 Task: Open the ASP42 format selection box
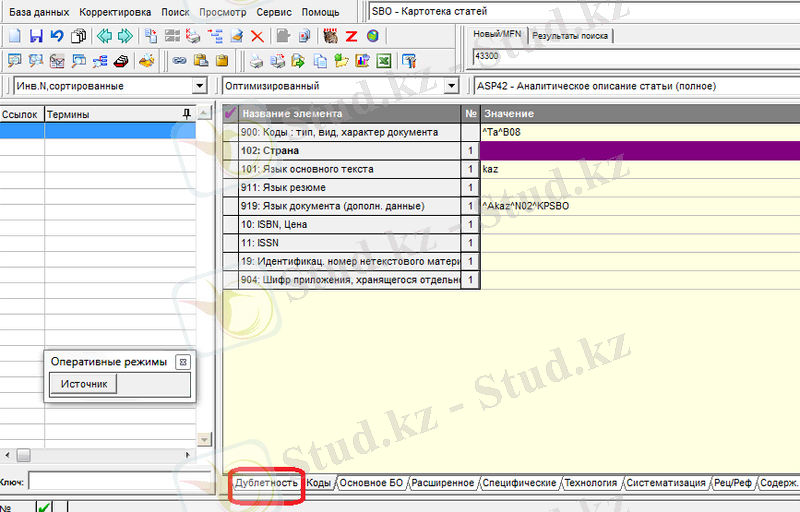click(x=636, y=86)
